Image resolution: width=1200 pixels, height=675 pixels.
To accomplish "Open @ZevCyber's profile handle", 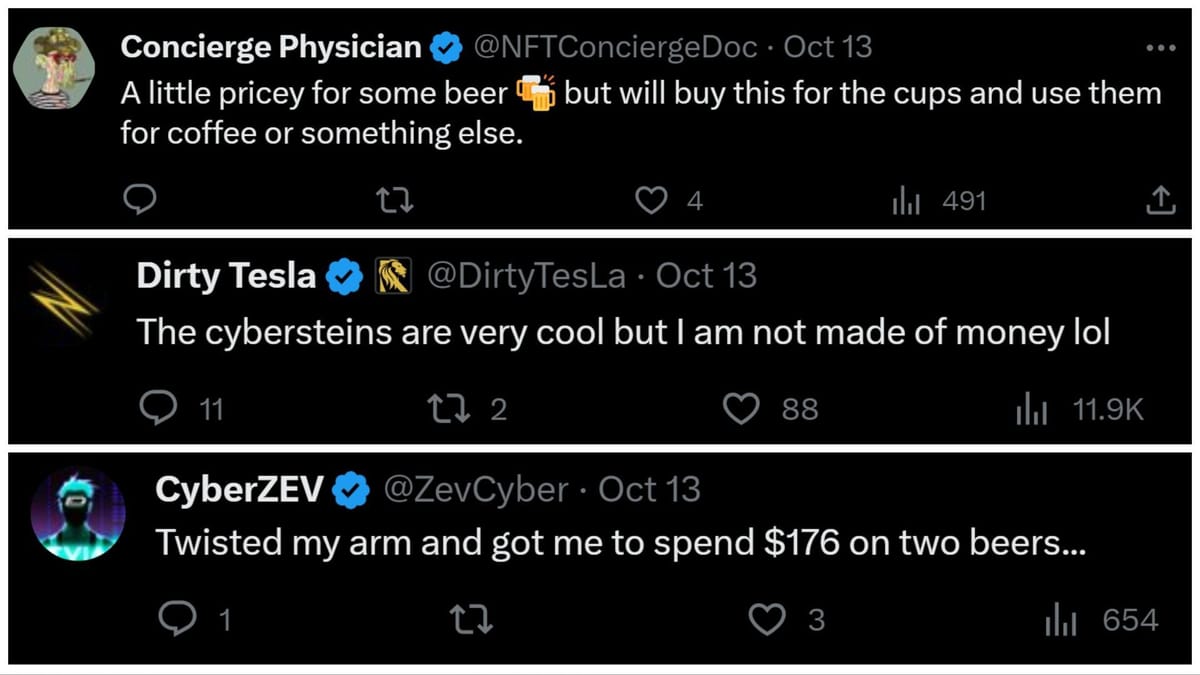I will click(x=477, y=489).
